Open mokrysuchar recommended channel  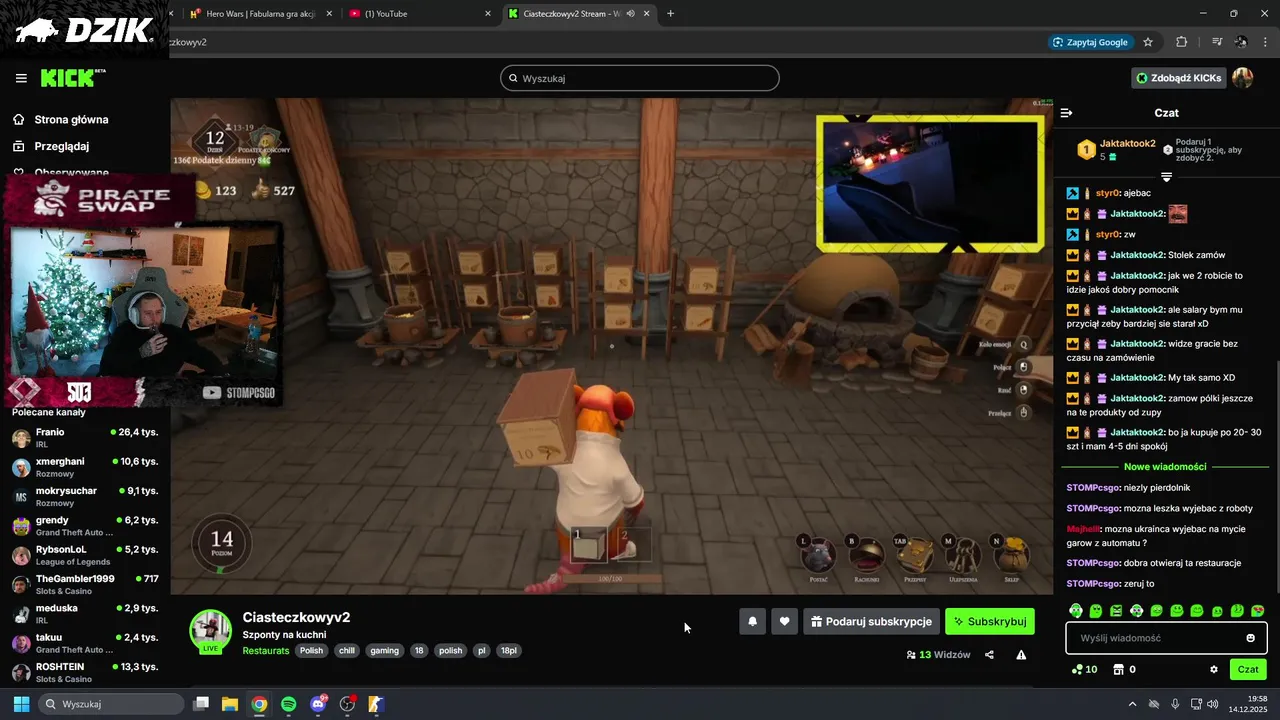pos(85,496)
